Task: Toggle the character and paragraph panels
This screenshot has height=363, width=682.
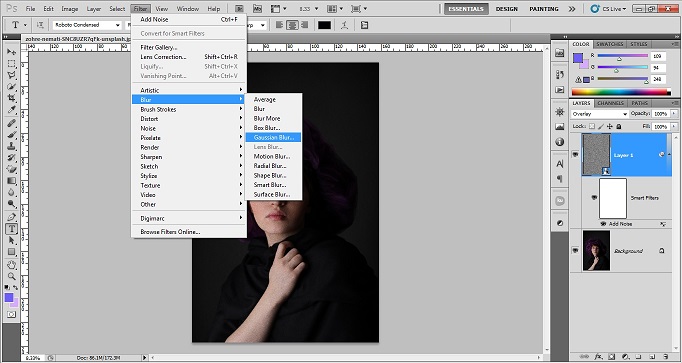Action: [364, 25]
